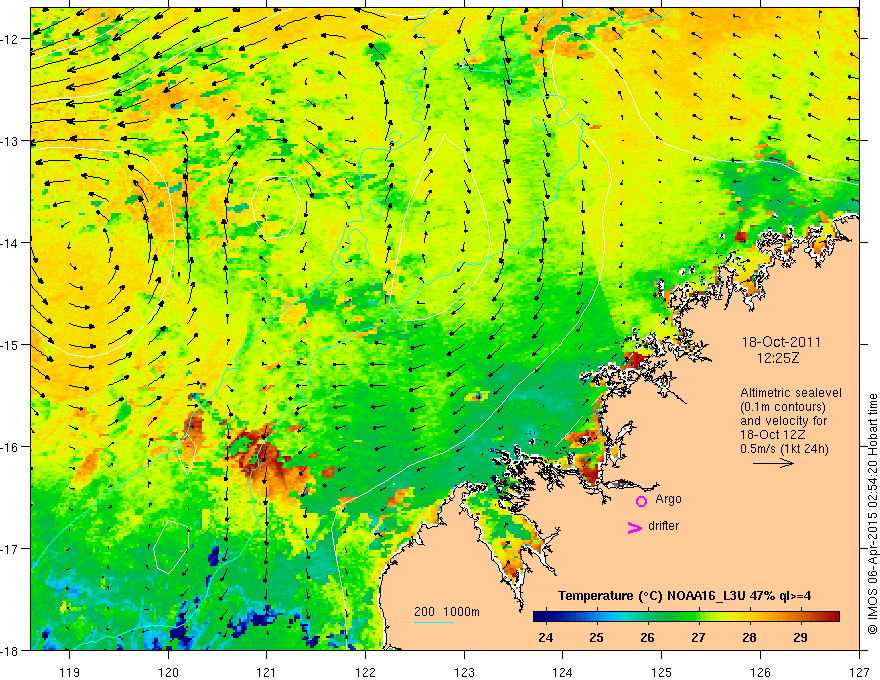Click latitude axis label -12
This screenshot has width=880, height=680.
tap(10, 39)
